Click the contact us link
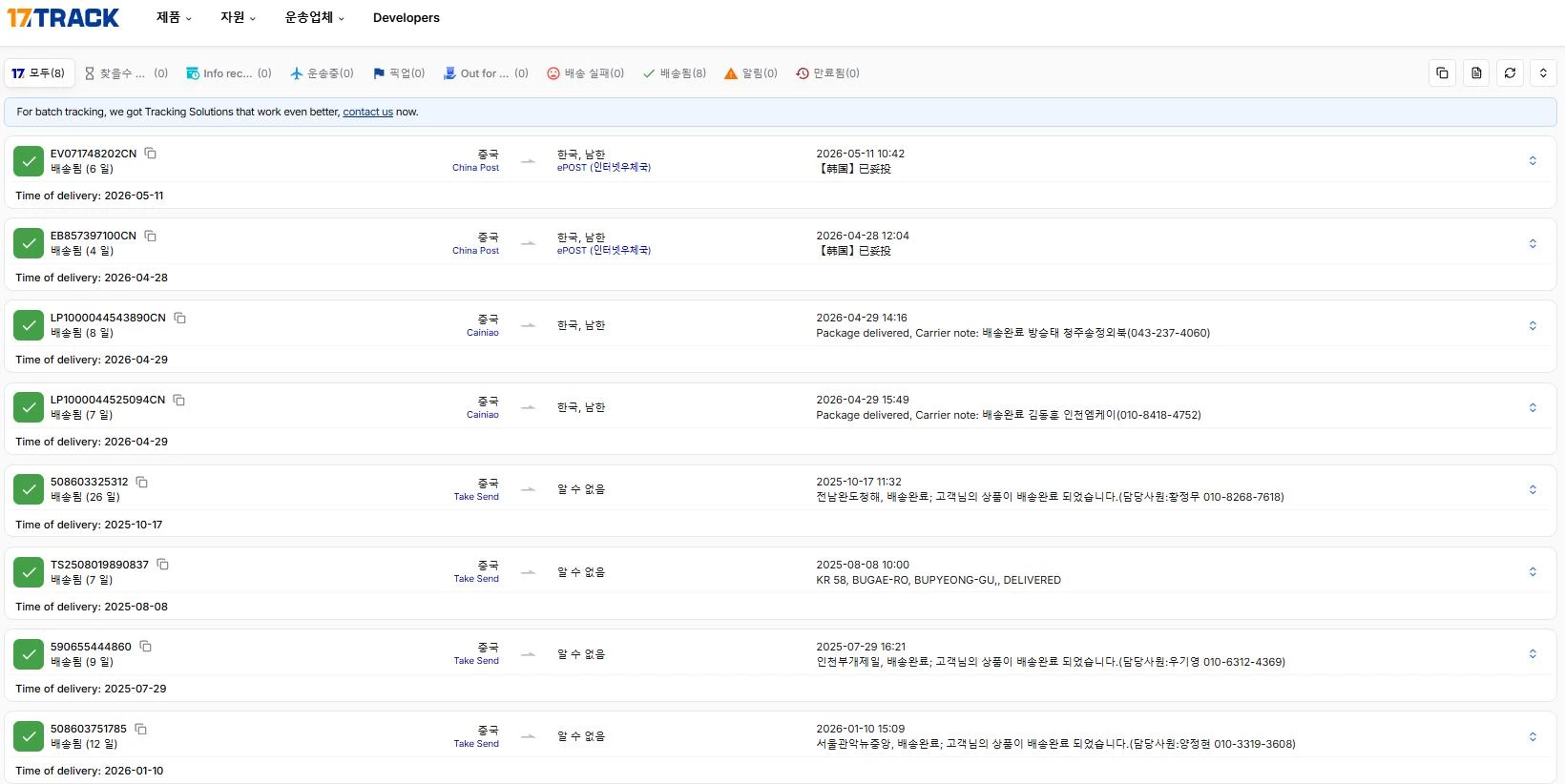This screenshot has height=784, width=1565. 367,112
